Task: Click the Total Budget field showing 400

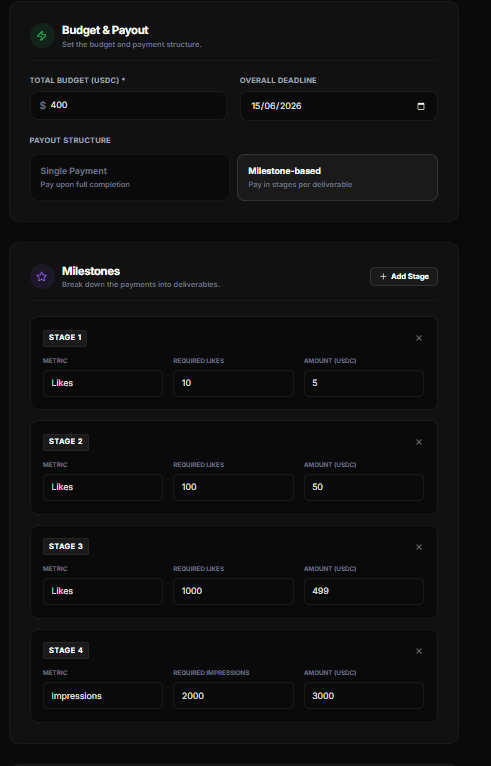Action: point(128,106)
